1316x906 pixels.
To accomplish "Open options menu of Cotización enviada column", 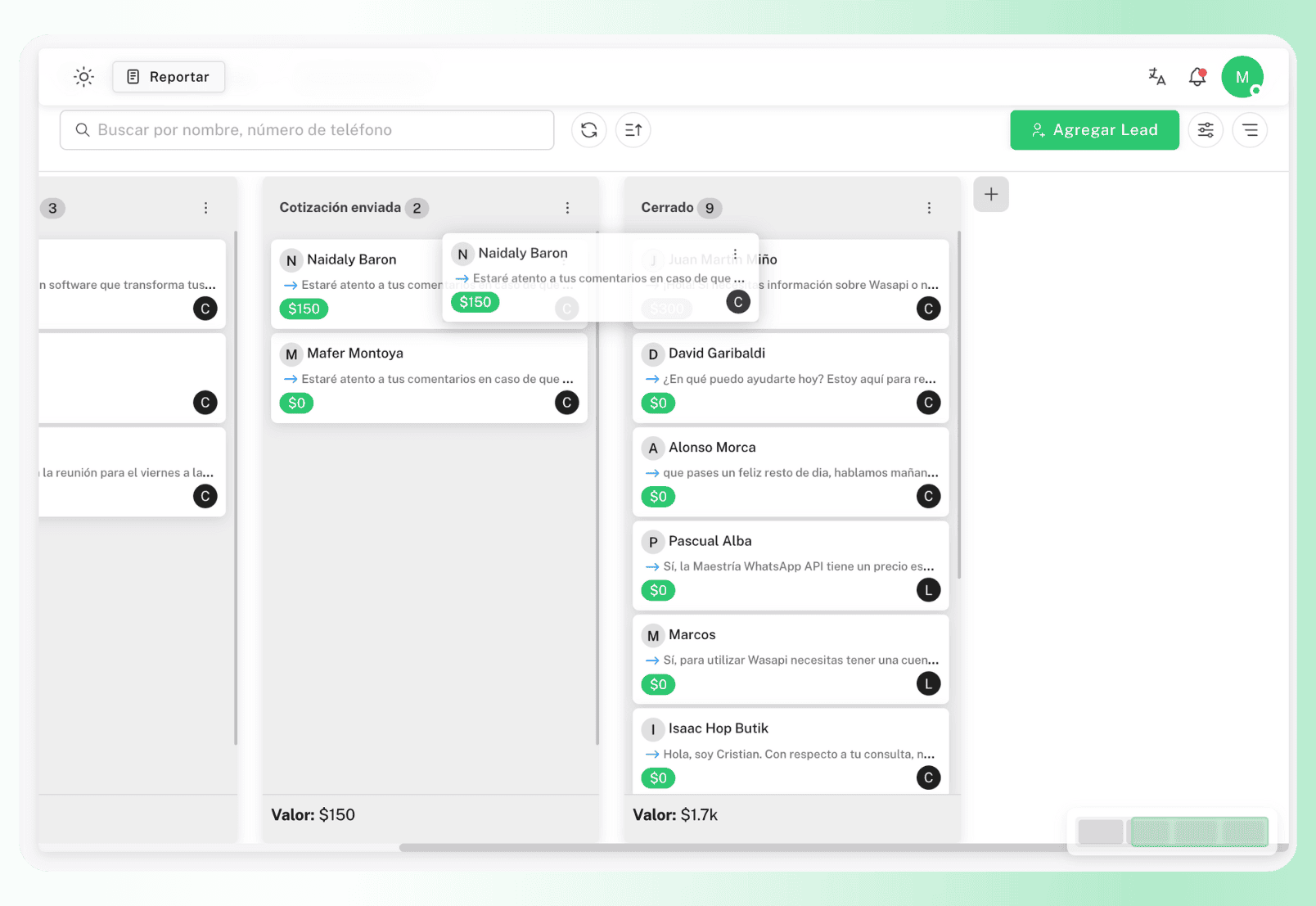I will click(x=567, y=208).
